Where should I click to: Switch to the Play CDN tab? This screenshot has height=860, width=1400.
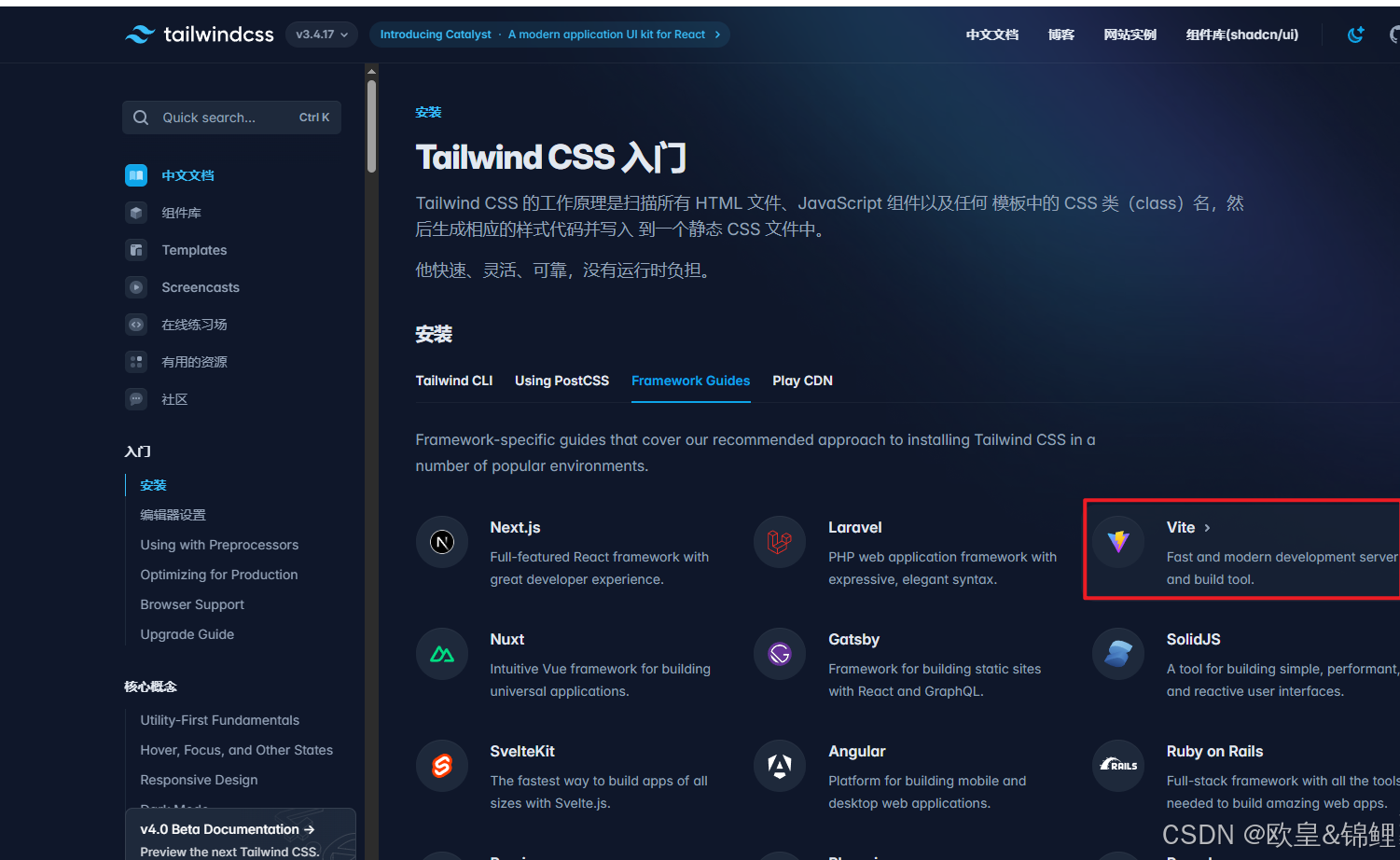pyautogui.click(x=802, y=381)
